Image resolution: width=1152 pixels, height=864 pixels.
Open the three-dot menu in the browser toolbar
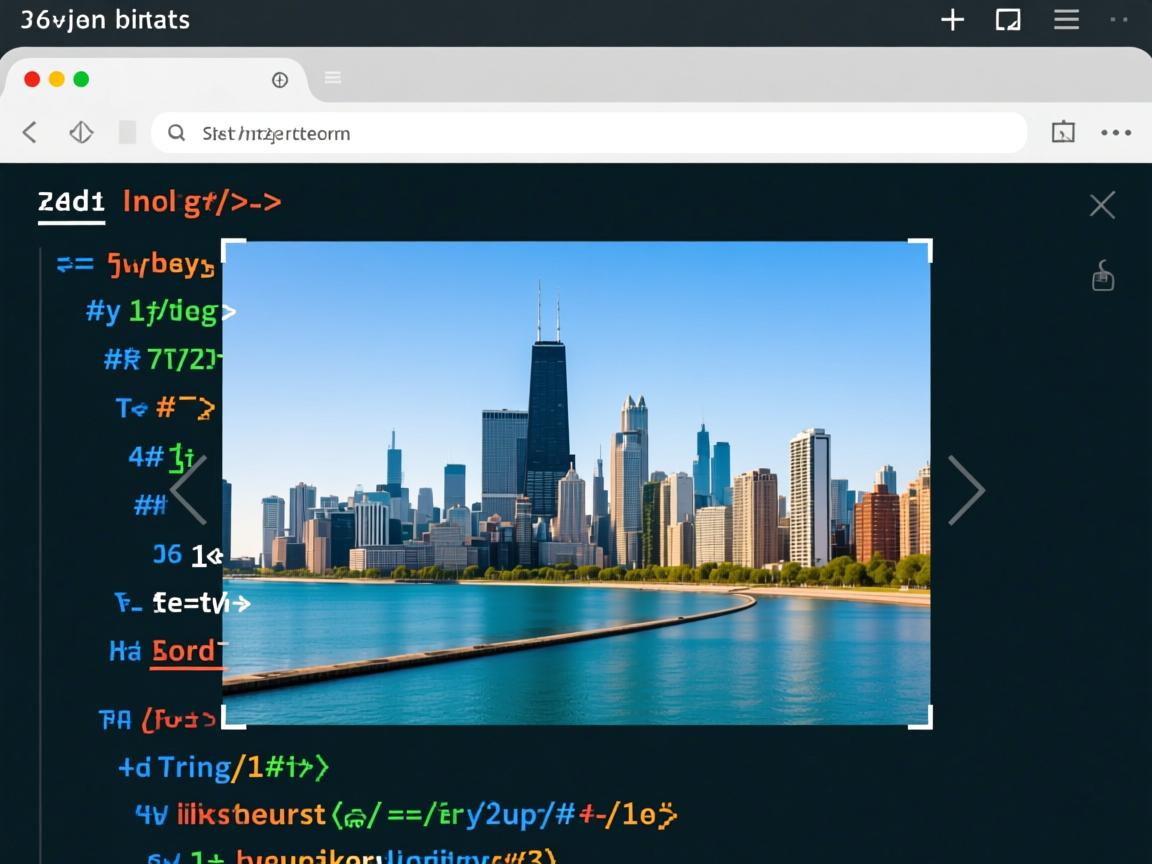(x=1115, y=132)
